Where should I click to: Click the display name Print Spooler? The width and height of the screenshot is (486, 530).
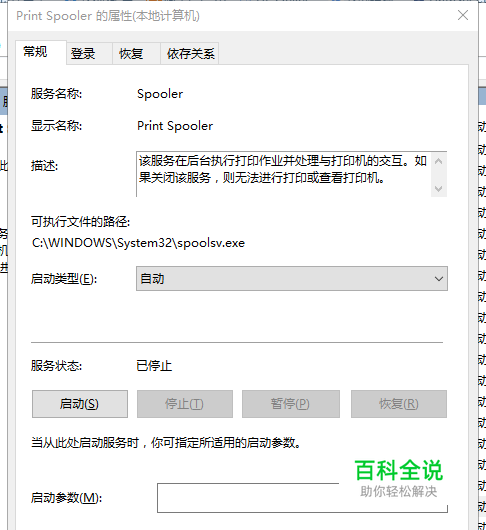[x=175, y=126]
